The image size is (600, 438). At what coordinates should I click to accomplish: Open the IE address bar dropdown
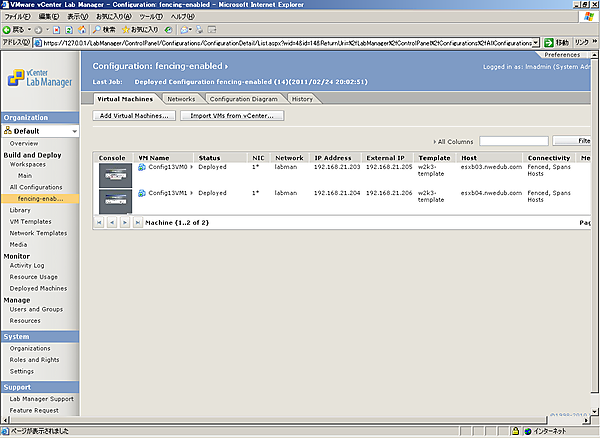[x=536, y=44]
